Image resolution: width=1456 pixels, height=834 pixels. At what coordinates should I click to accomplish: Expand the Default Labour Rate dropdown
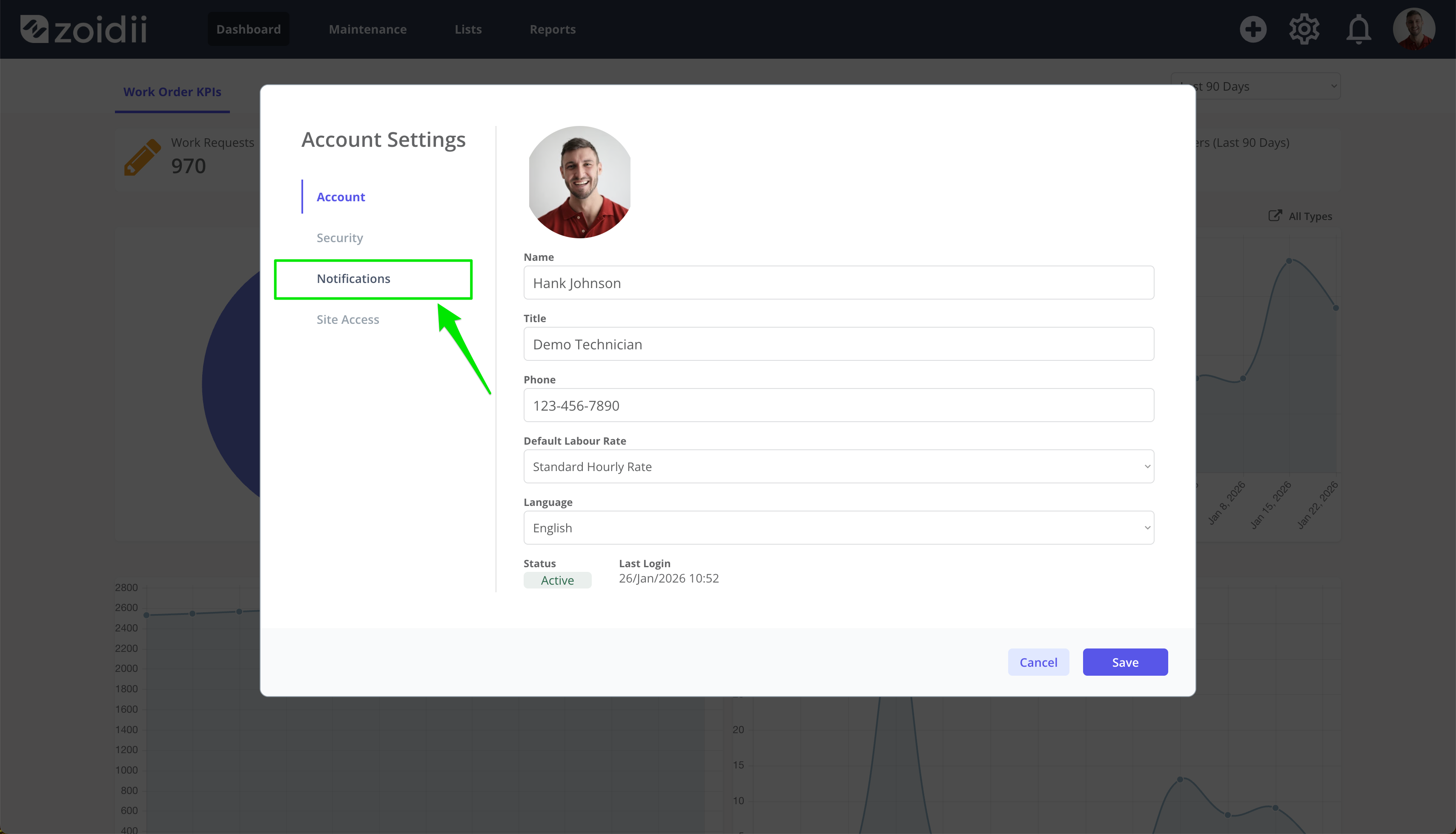(838, 466)
